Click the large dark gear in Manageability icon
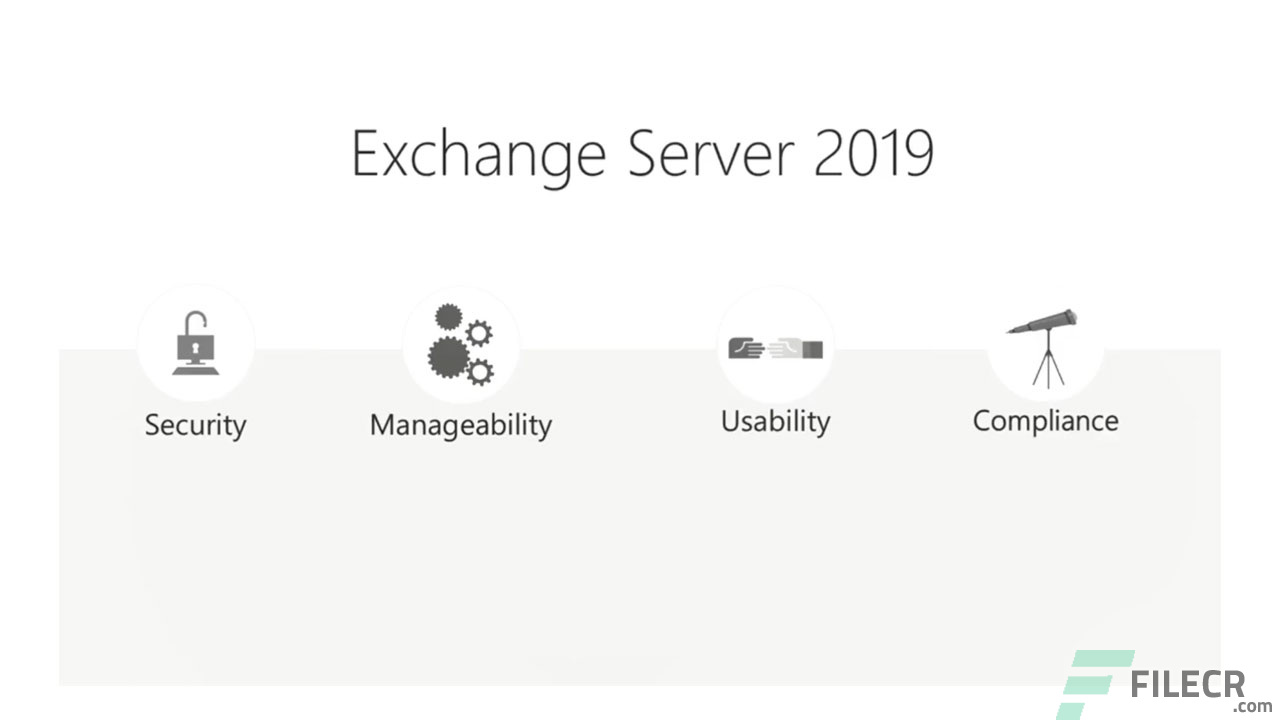The width and height of the screenshot is (1280, 720). [x=448, y=356]
